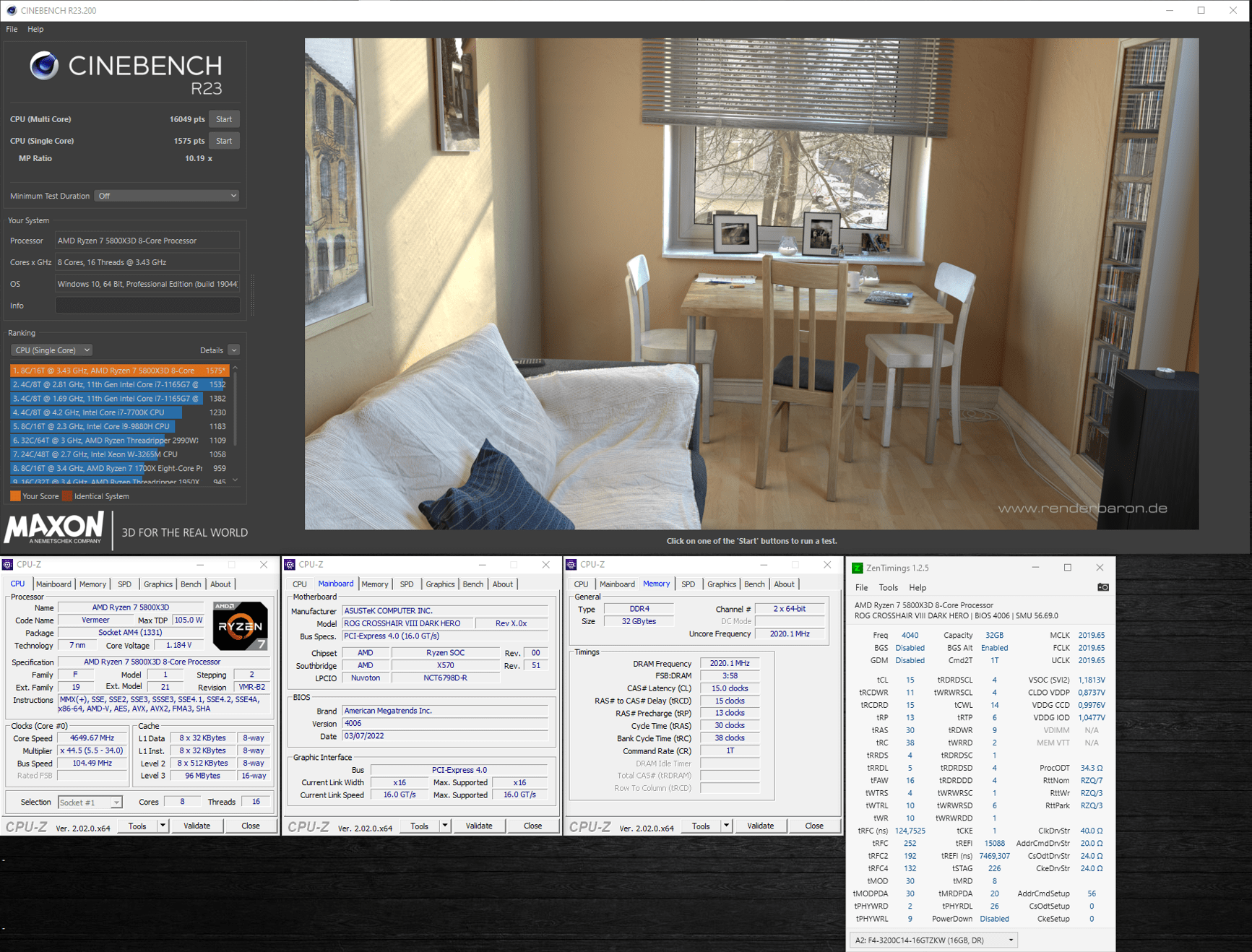Open Tools dropdown arrow in CPU-Z CPU window
This screenshot has width=1252, height=952.
tap(163, 826)
